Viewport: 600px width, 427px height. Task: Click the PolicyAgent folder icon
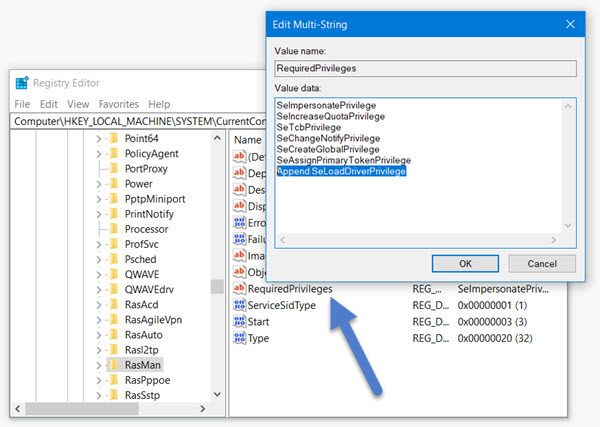(x=114, y=153)
